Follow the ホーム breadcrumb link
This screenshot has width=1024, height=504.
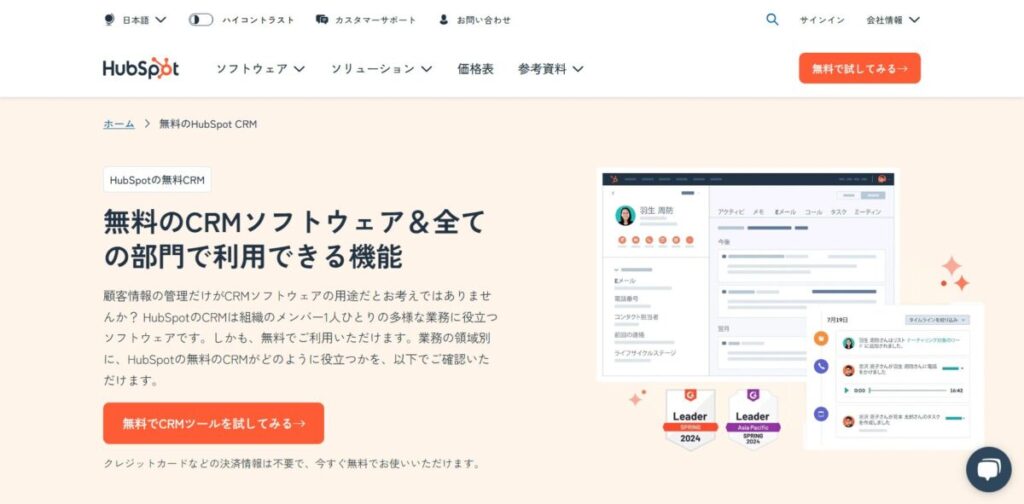[119, 123]
